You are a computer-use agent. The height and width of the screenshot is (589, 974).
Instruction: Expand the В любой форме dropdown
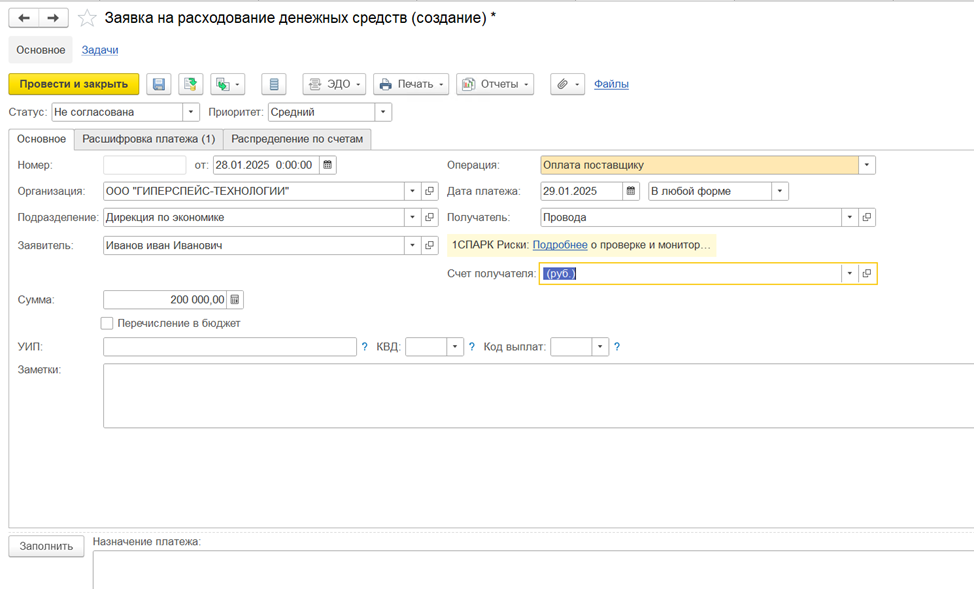(x=780, y=191)
